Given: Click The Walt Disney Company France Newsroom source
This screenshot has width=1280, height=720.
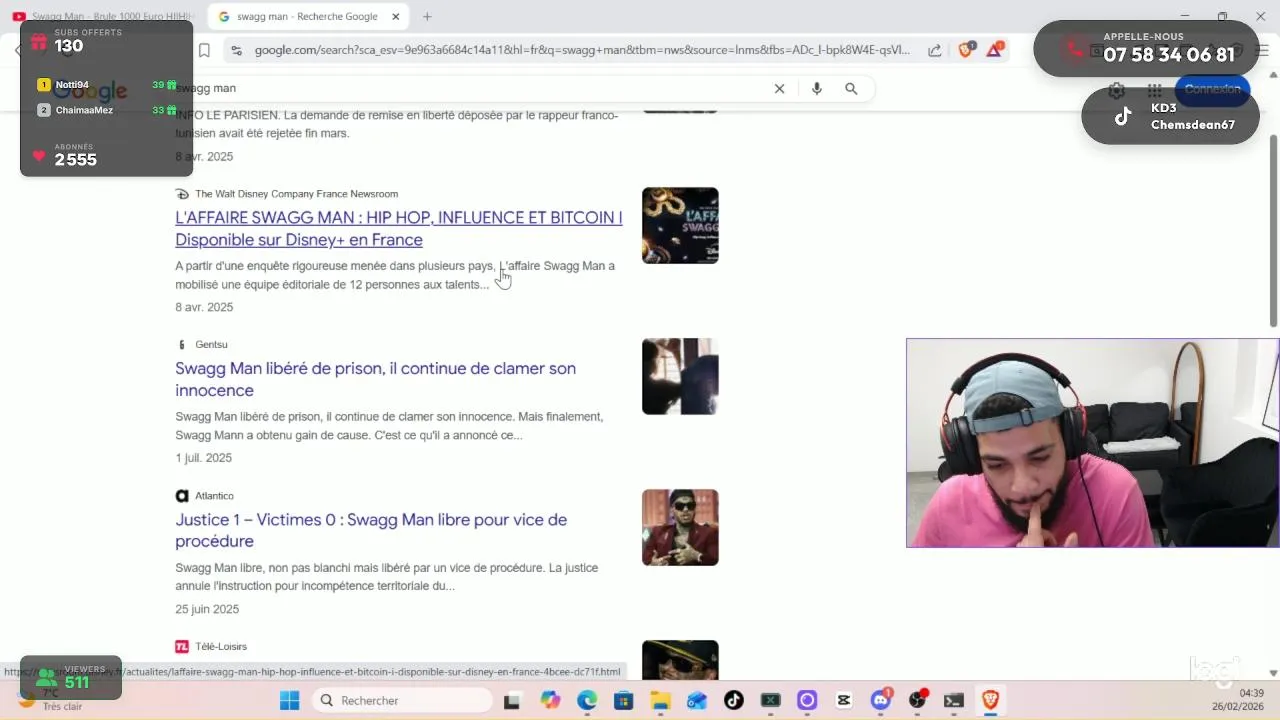Looking at the screenshot, I should [296, 194].
